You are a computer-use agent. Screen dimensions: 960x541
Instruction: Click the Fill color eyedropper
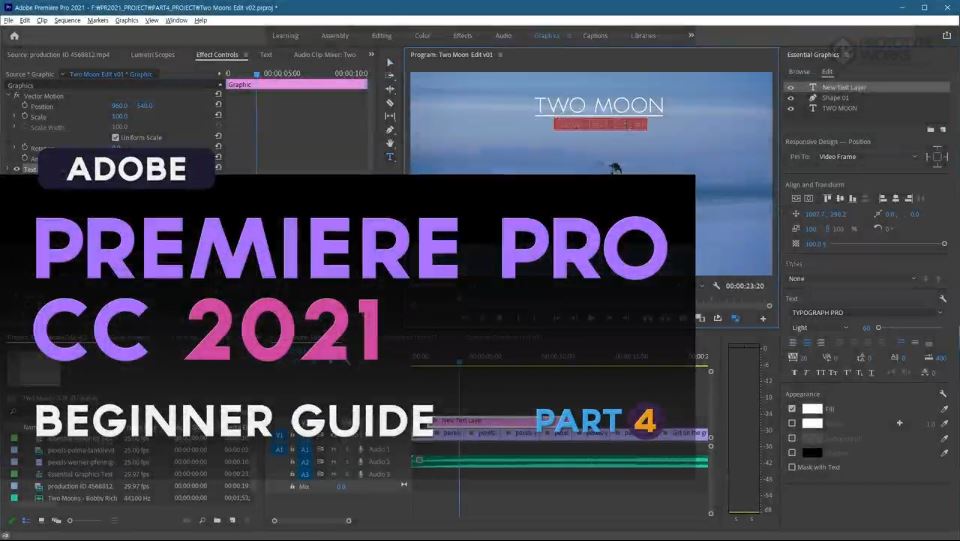(x=943, y=408)
